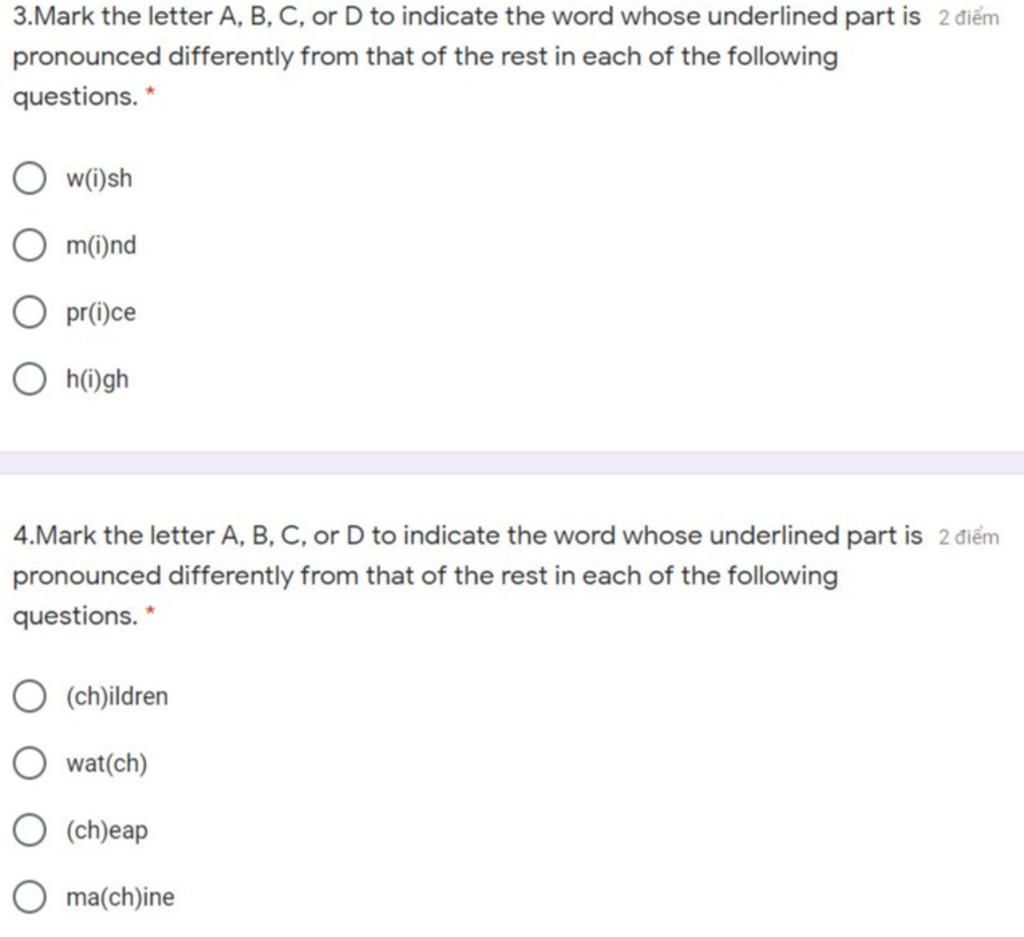Select the radio circle beside (ch)ildren
The image size is (1024, 937).
29,696
